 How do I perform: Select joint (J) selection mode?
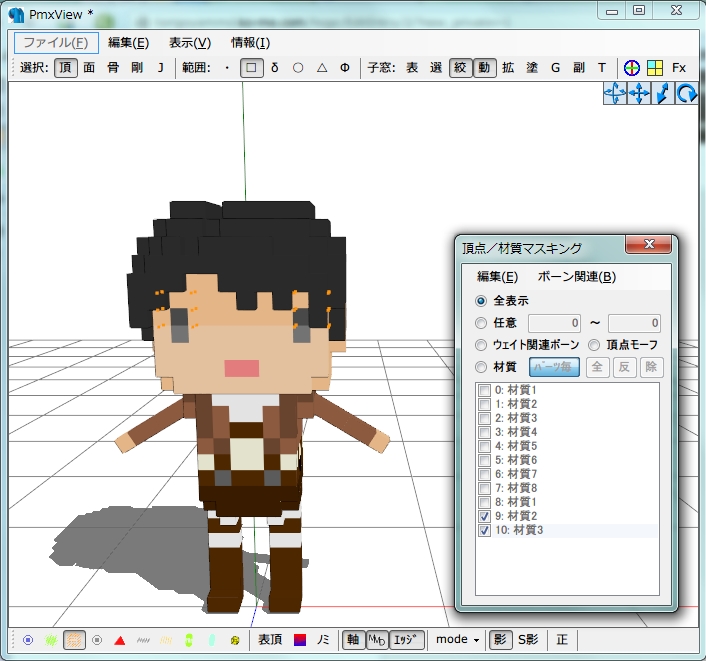point(161,68)
